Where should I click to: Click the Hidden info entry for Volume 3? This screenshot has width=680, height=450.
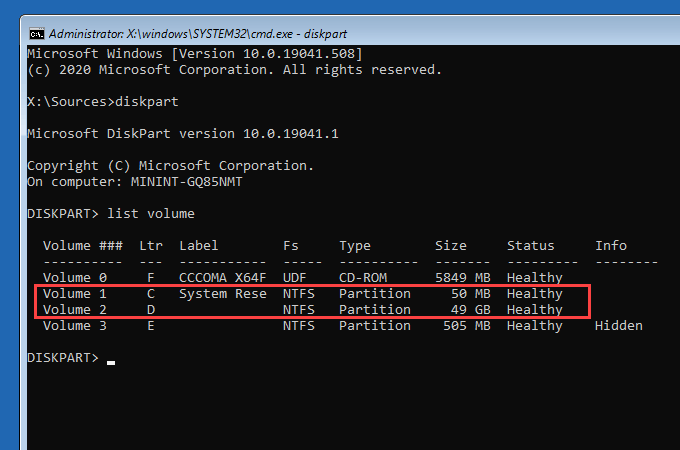coord(619,326)
